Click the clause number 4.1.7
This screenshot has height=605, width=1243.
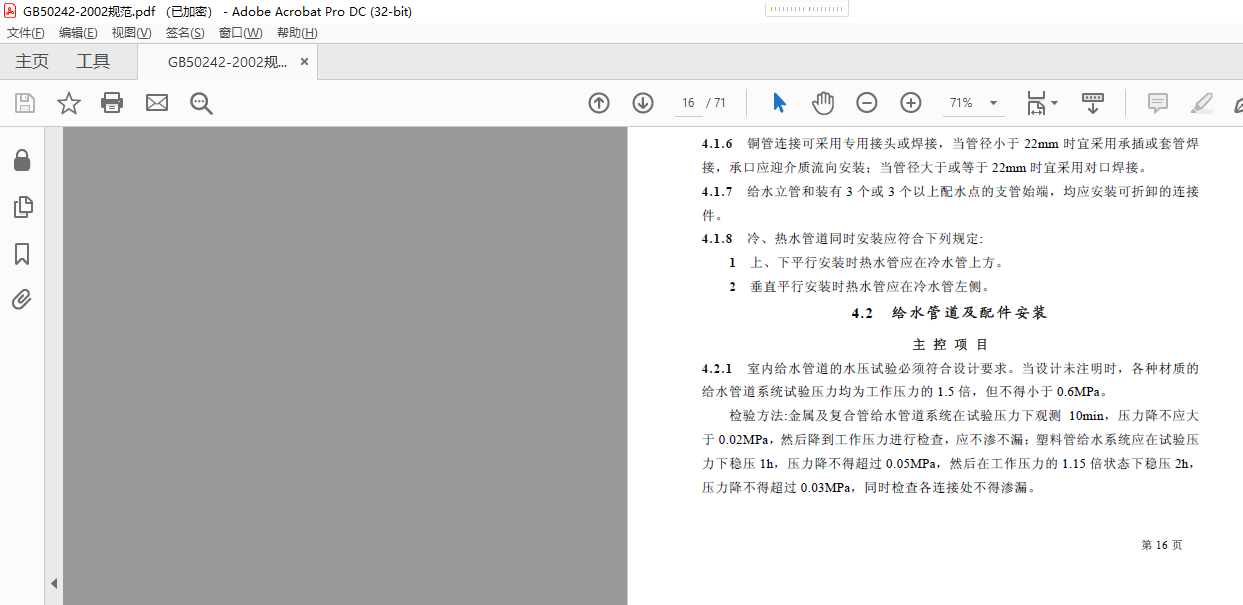717,191
